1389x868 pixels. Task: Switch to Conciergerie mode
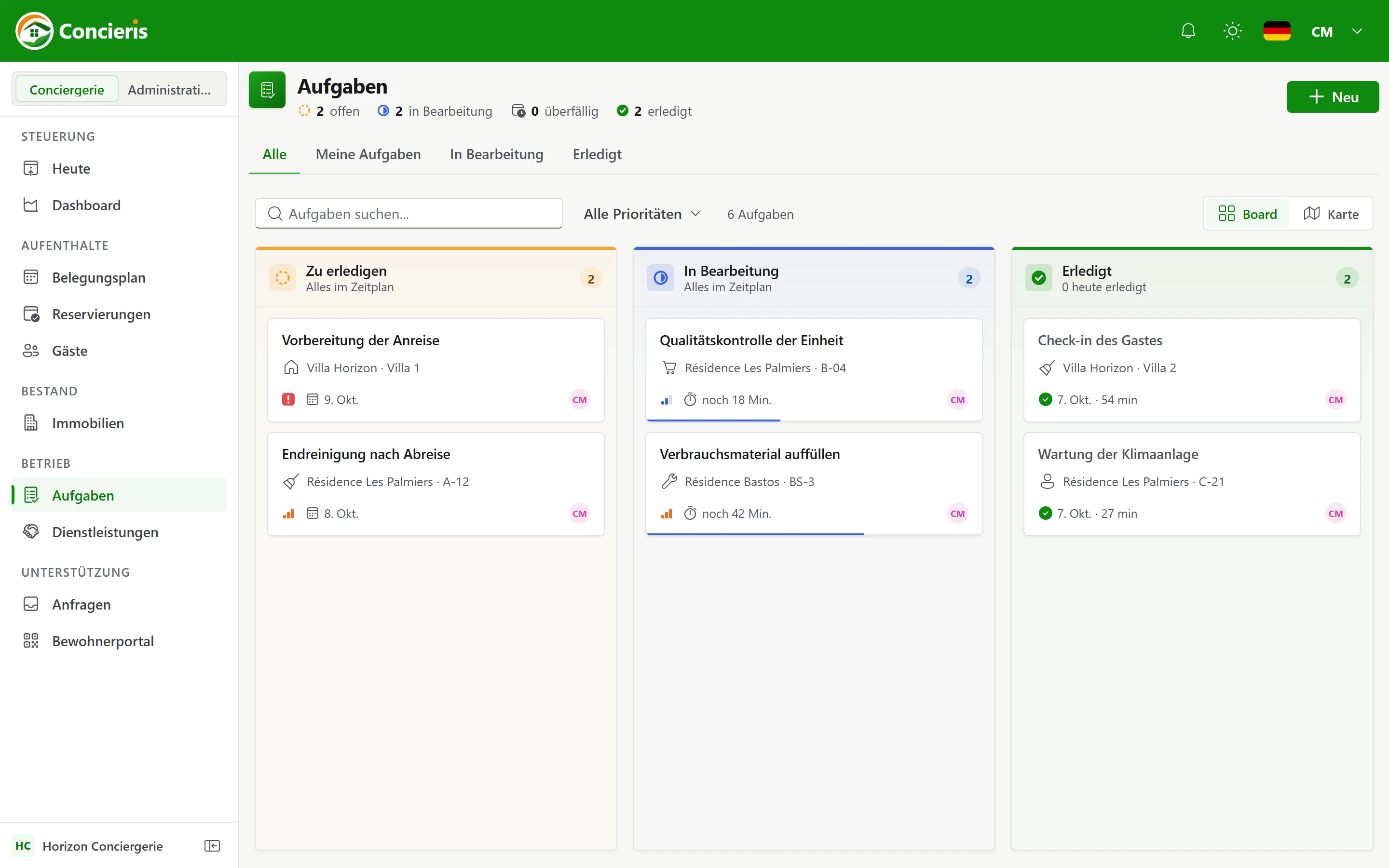[67, 90]
